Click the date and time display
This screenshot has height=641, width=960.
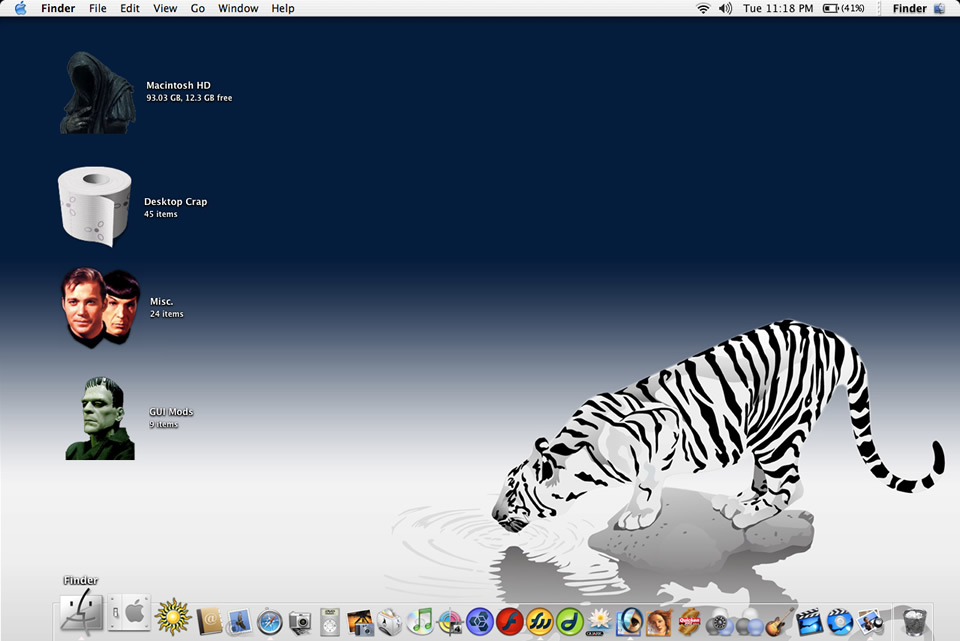coord(778,8)
